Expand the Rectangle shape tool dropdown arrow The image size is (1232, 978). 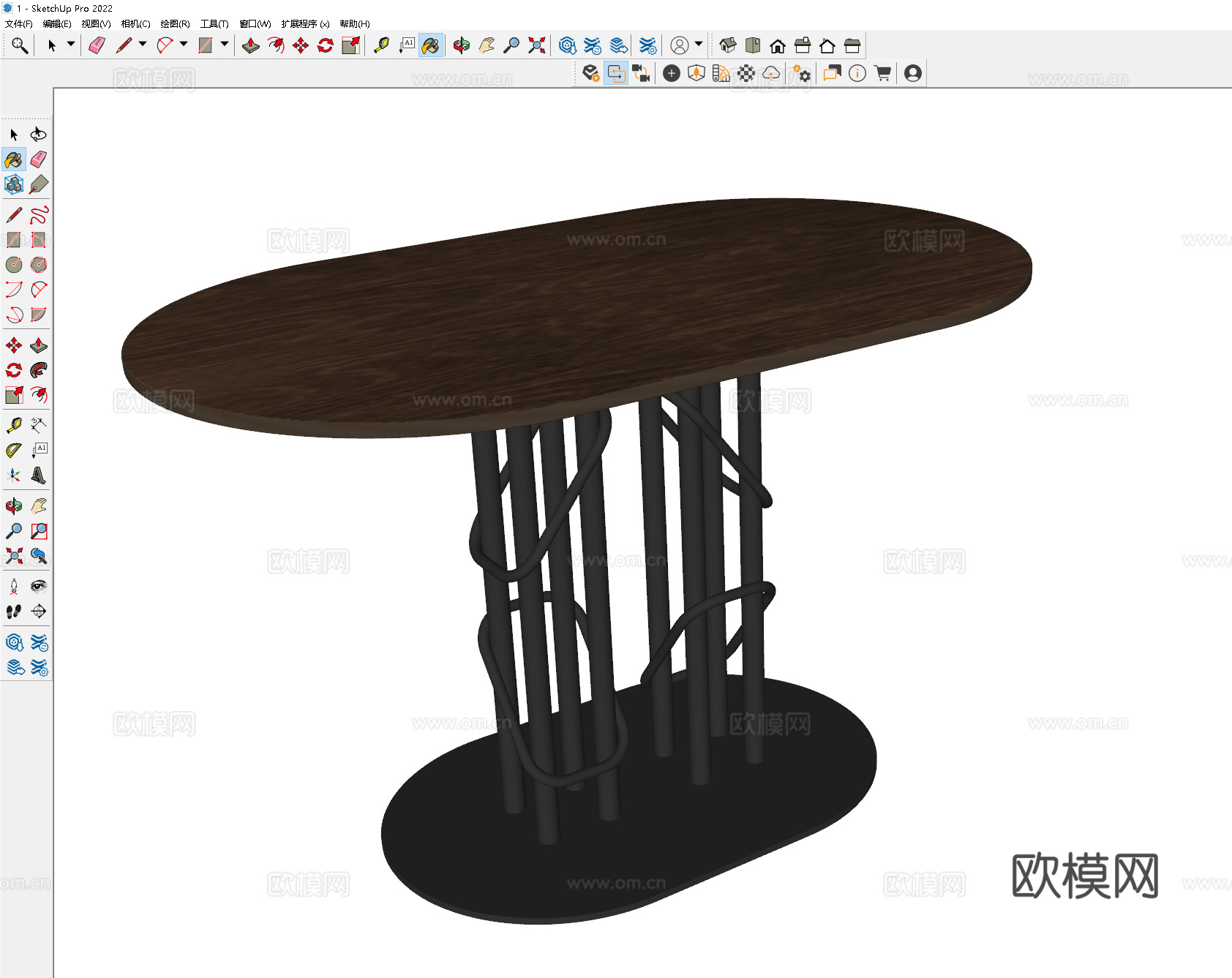225,45
